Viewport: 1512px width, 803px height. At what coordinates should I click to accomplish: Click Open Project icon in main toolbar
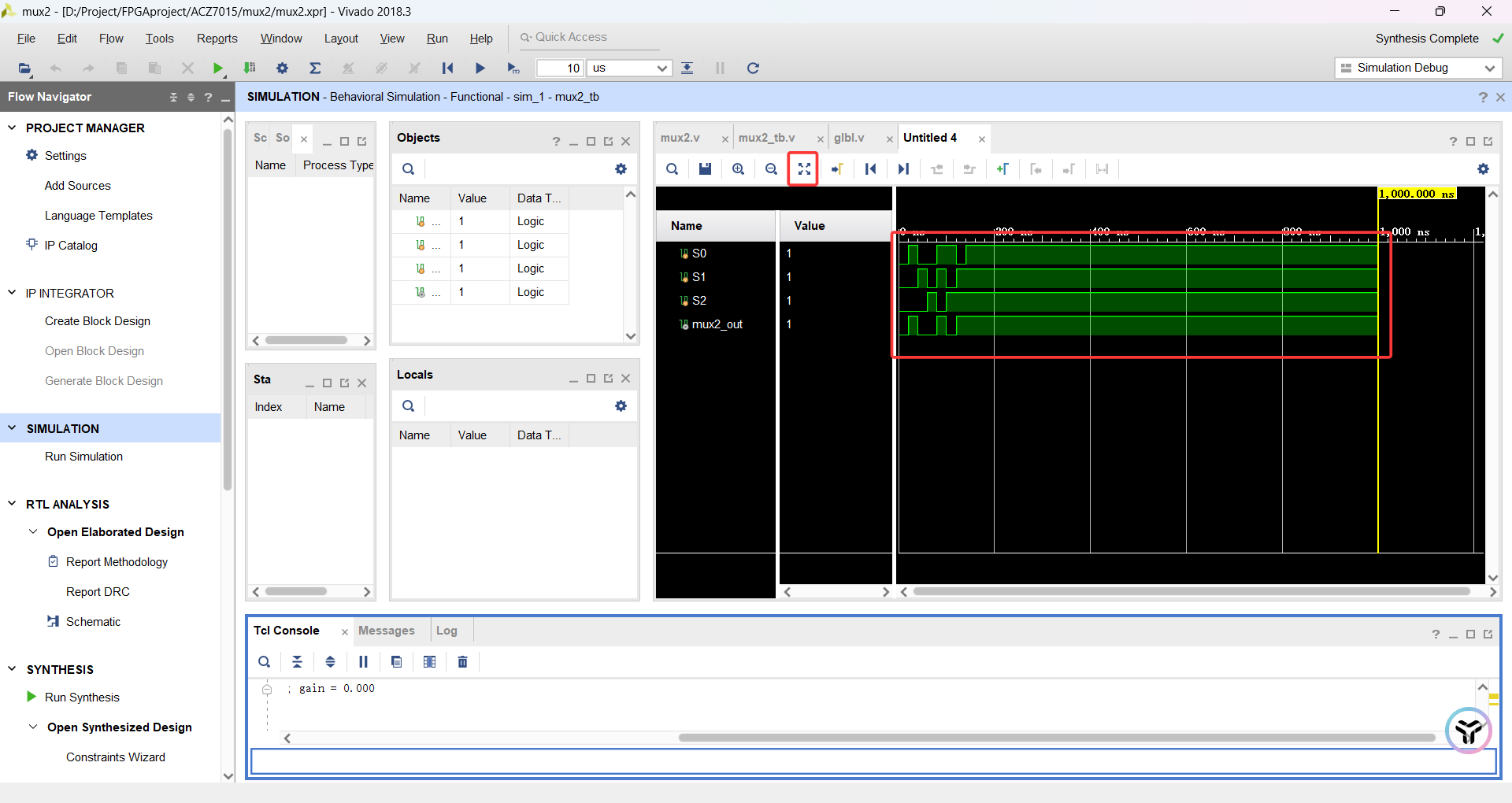(x=25, y=68)
